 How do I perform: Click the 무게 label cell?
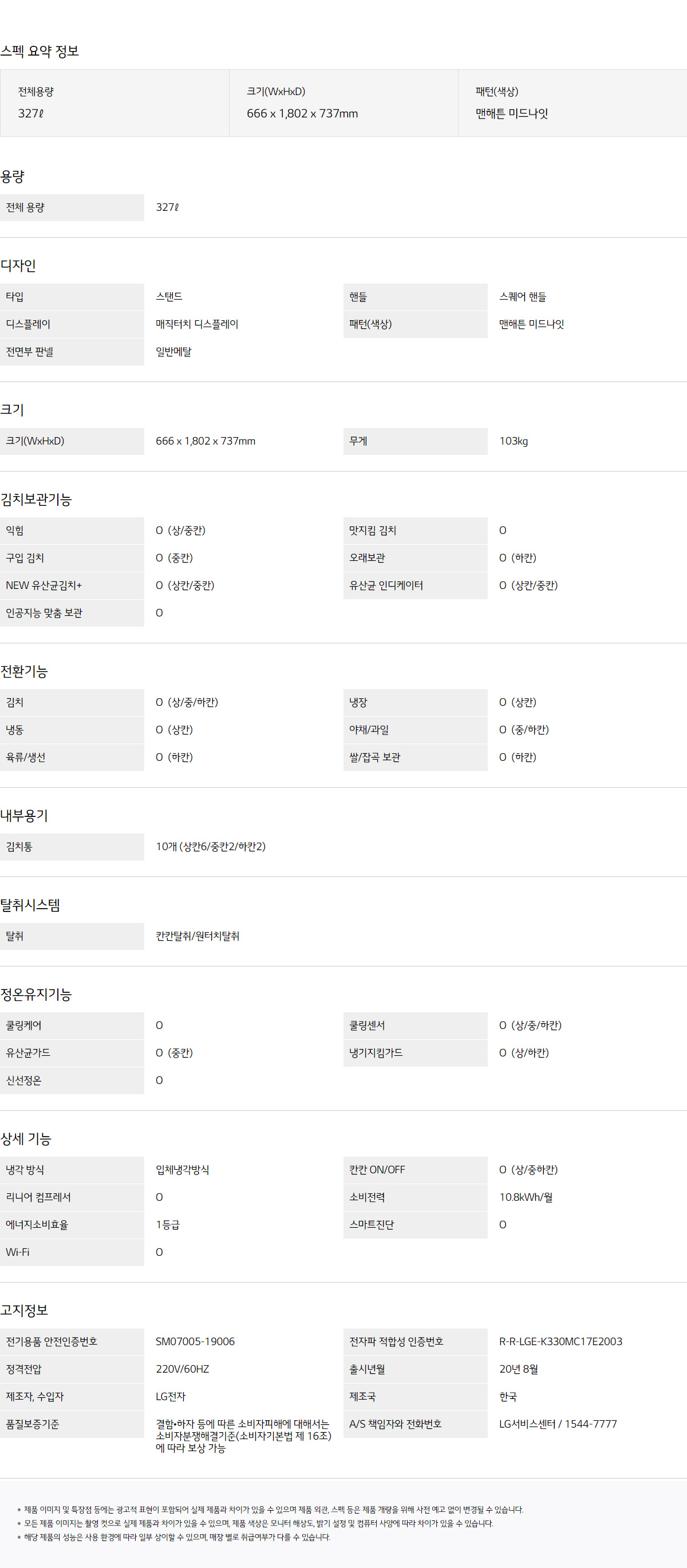click(x=415, y=441)
